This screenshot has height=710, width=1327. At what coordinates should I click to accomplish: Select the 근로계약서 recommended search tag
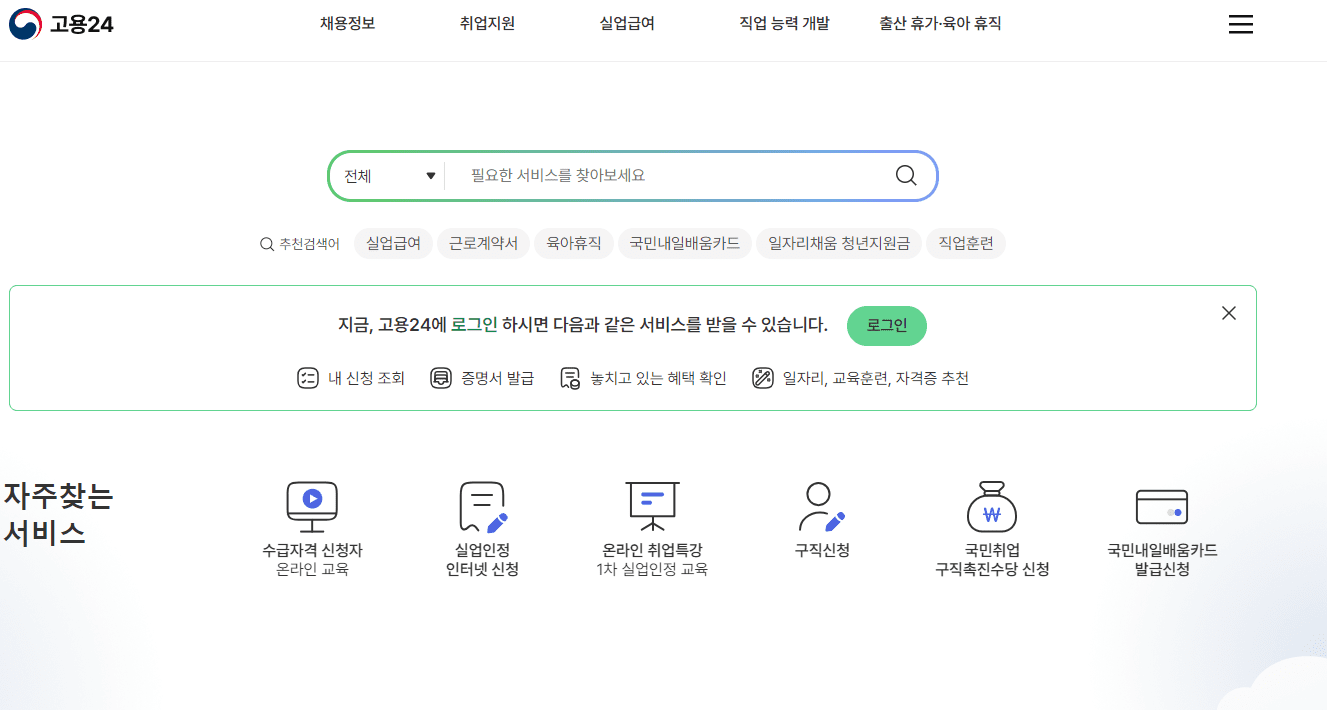pos(483,243)
